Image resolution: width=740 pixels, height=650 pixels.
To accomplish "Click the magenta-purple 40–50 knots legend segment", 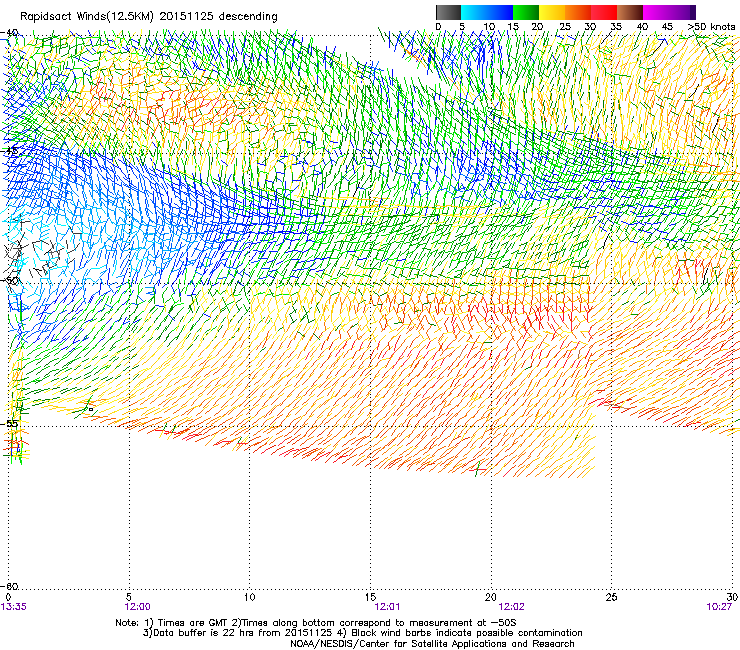I will (x=669, y=12).
